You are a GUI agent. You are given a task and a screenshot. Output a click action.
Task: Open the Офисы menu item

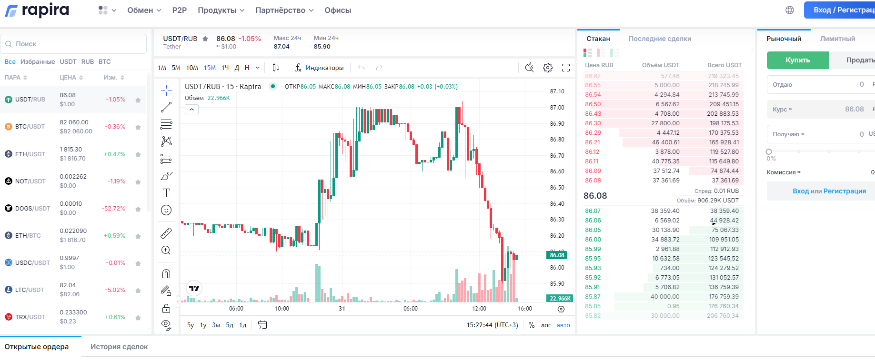pos(338,10)
